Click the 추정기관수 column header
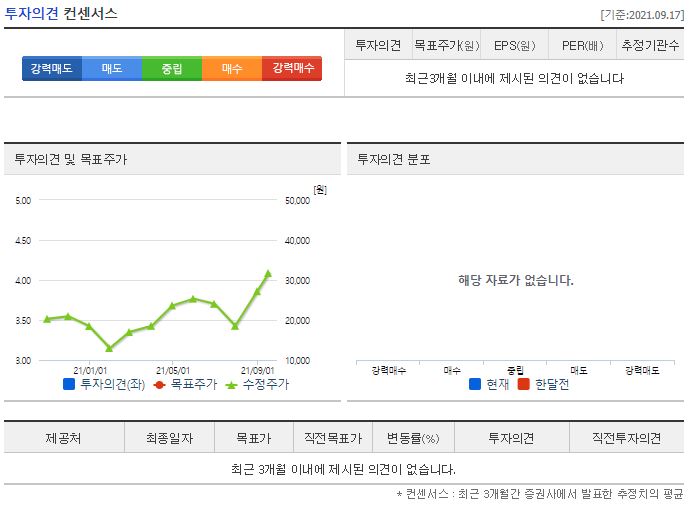The image size is (690, 510). 650,45
